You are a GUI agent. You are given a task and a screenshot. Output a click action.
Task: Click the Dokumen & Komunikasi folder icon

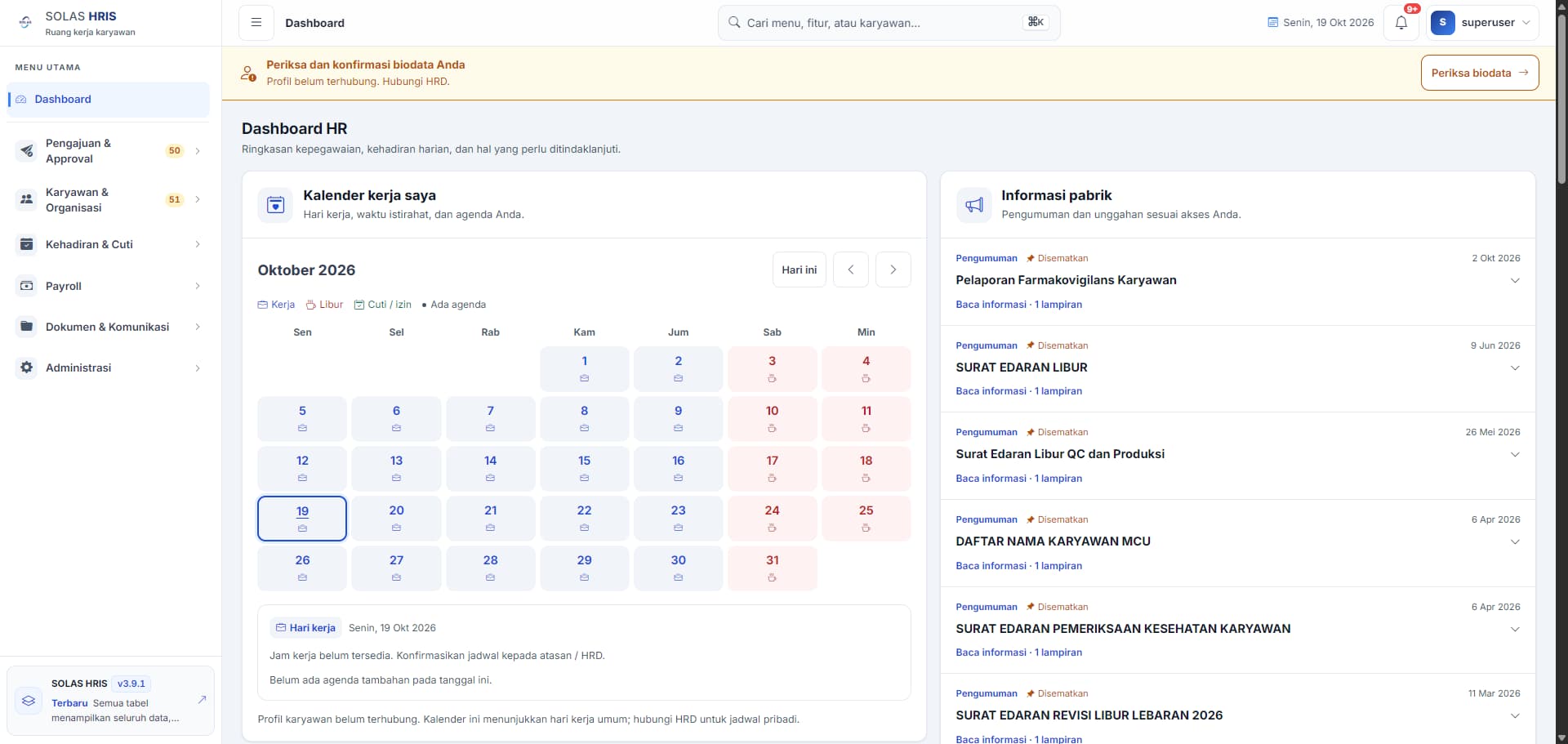[x=27, y=327]
